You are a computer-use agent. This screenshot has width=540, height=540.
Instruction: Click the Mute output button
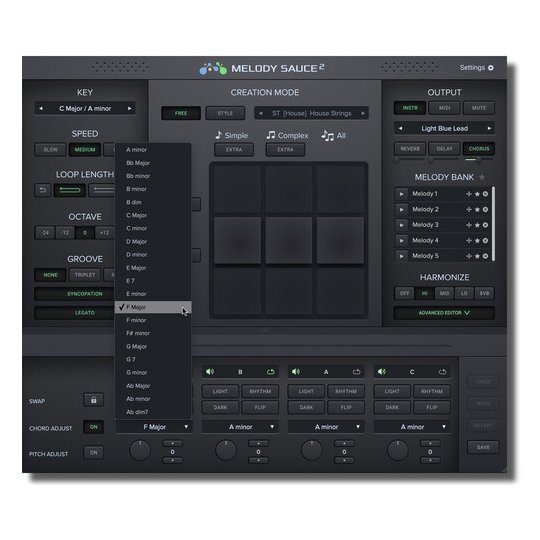[x=479, y=108]
